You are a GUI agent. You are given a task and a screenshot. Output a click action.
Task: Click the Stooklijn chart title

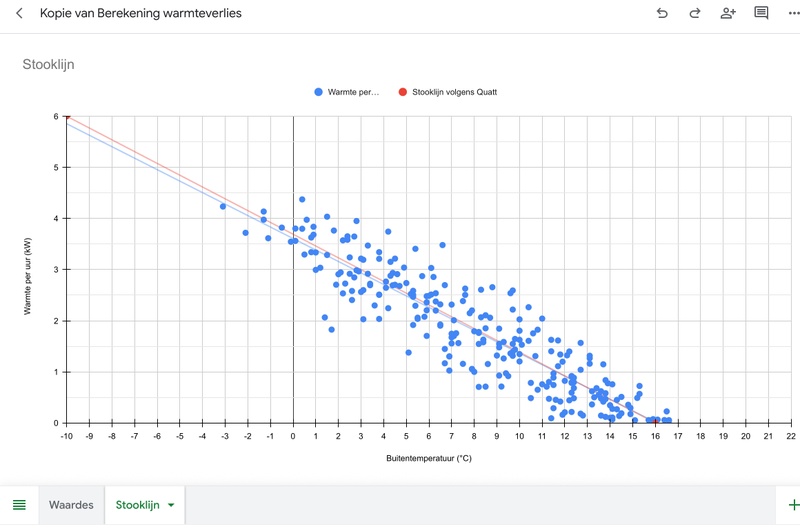click(49, 64)
